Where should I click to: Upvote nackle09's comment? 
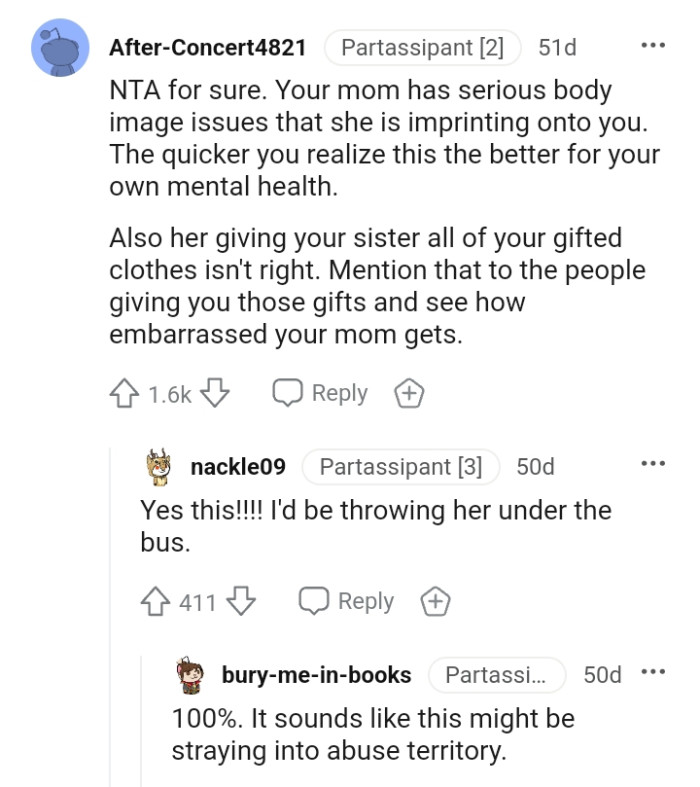pos(157,602)
